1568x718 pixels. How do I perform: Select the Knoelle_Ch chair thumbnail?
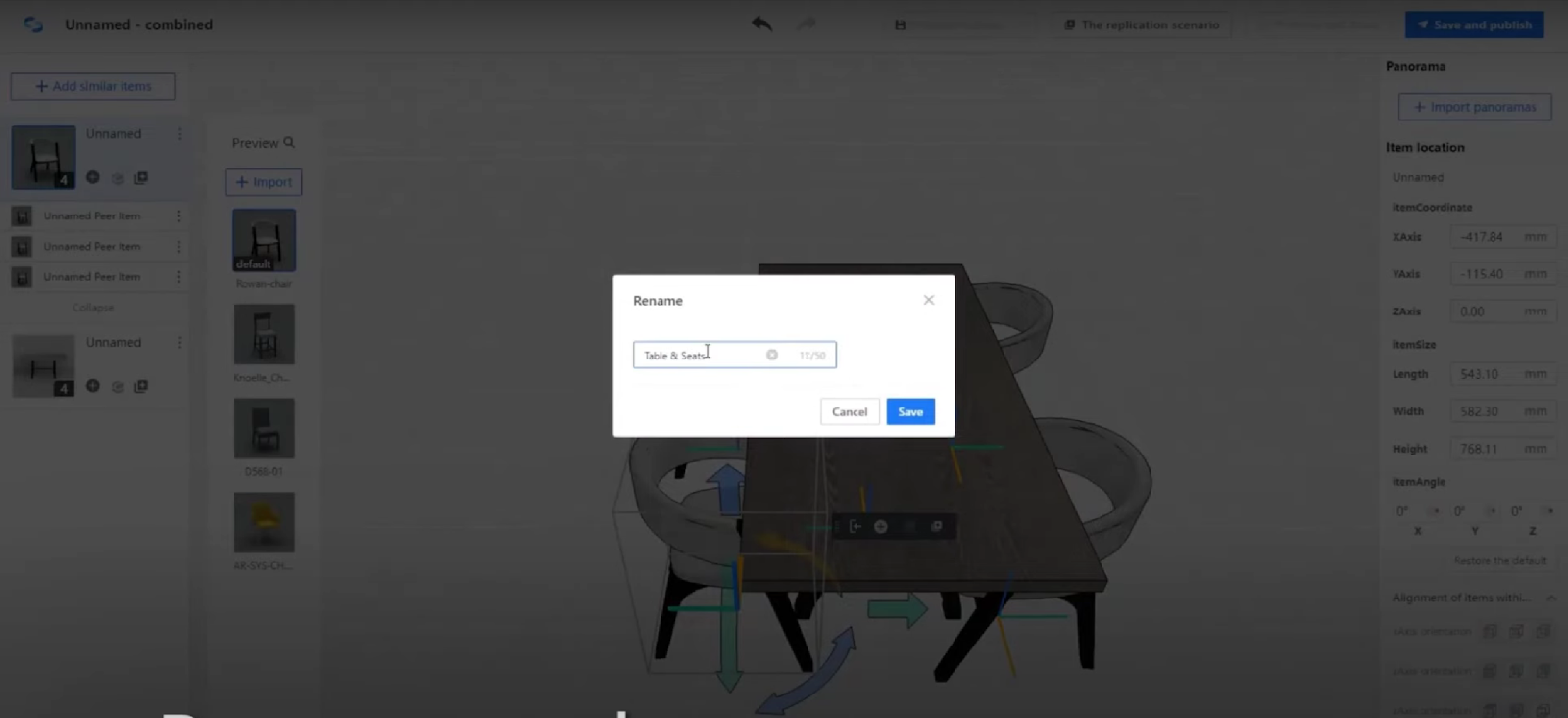click(x=264, y=334)
